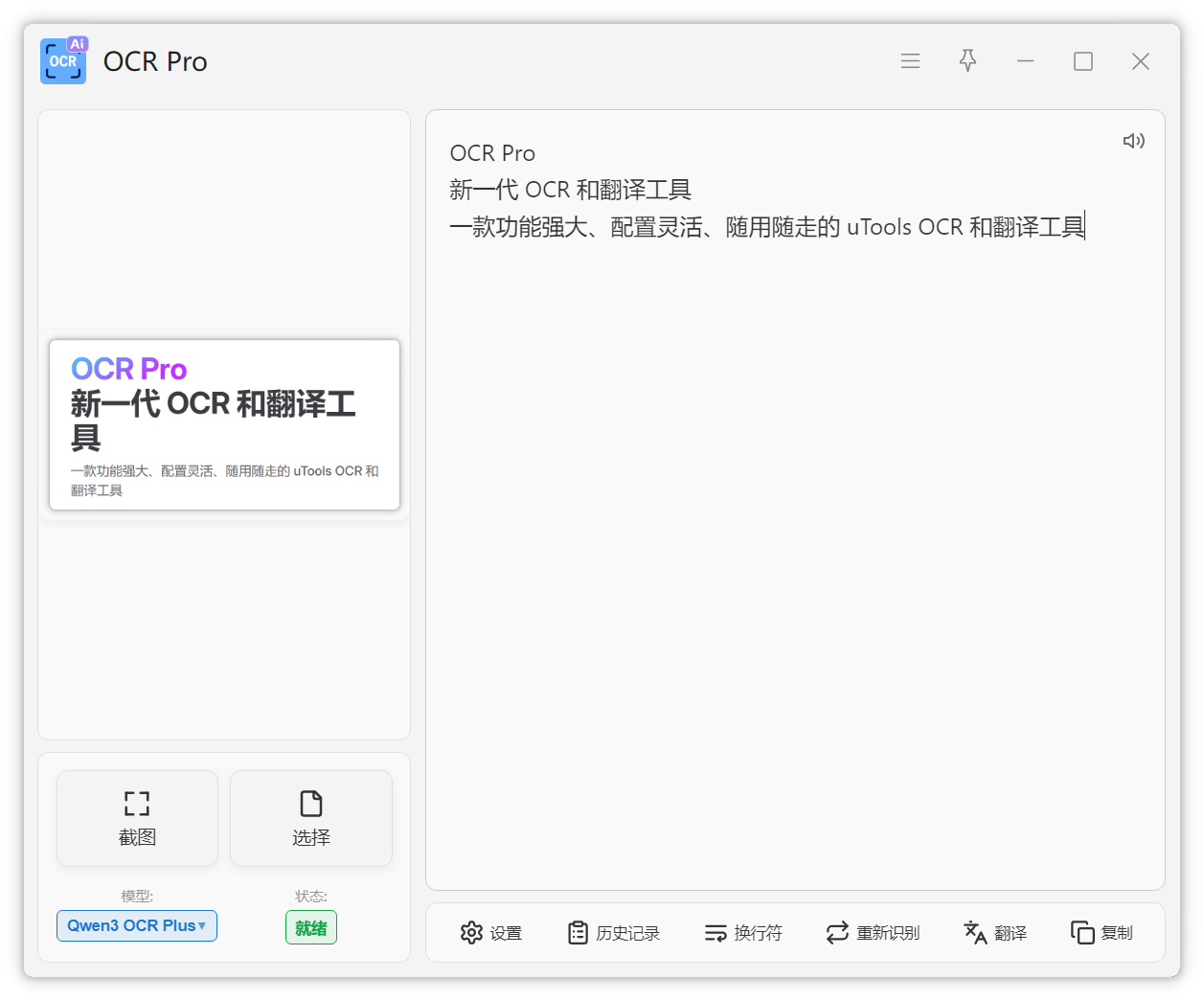Expand the Qwen3 OCR Plus model dropdown
This screenshot has width=1204, height=1001.
point(136,926)
